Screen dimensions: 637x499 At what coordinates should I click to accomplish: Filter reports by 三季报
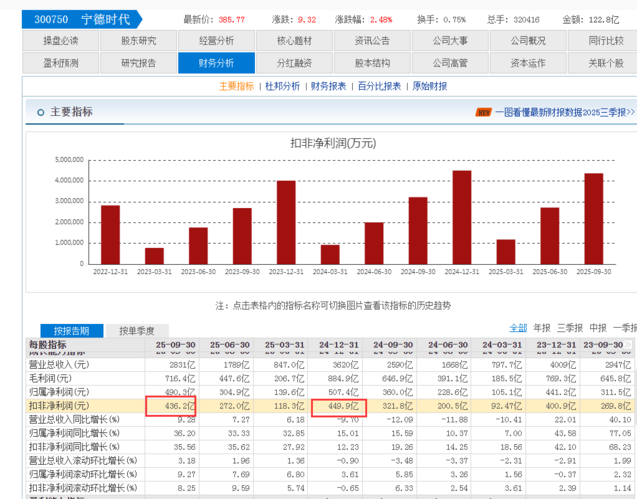[x=570, y=328]
